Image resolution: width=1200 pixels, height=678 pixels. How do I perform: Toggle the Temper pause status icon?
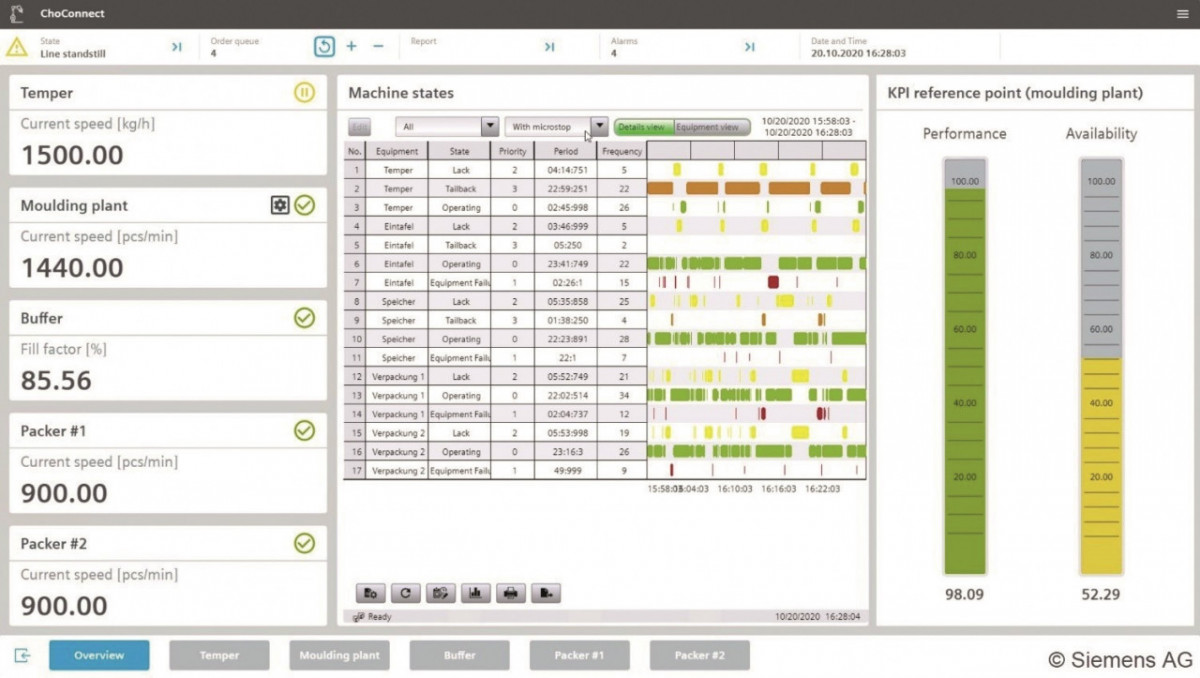tap(304, 93)
